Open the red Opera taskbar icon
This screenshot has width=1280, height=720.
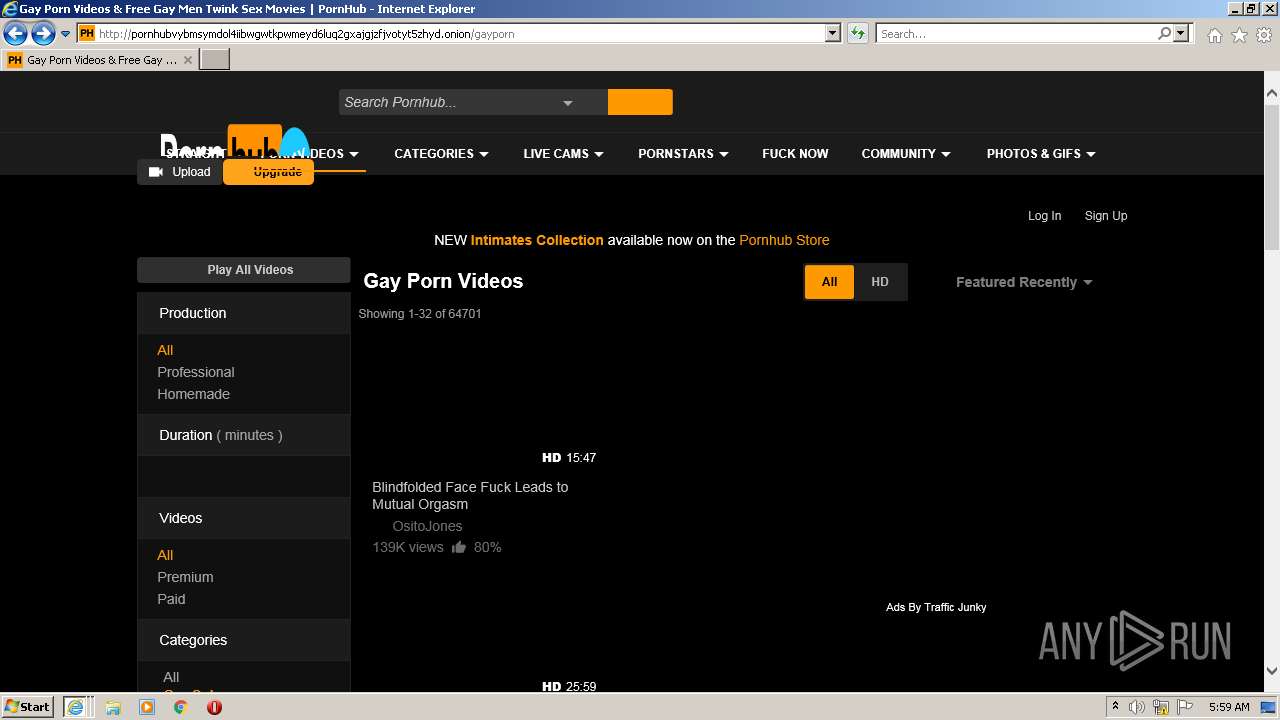214,707
